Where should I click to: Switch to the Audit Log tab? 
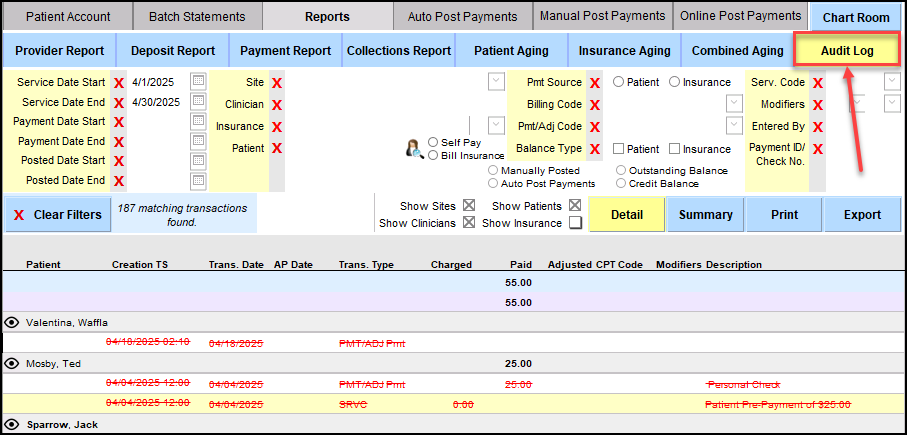point(846,50)
